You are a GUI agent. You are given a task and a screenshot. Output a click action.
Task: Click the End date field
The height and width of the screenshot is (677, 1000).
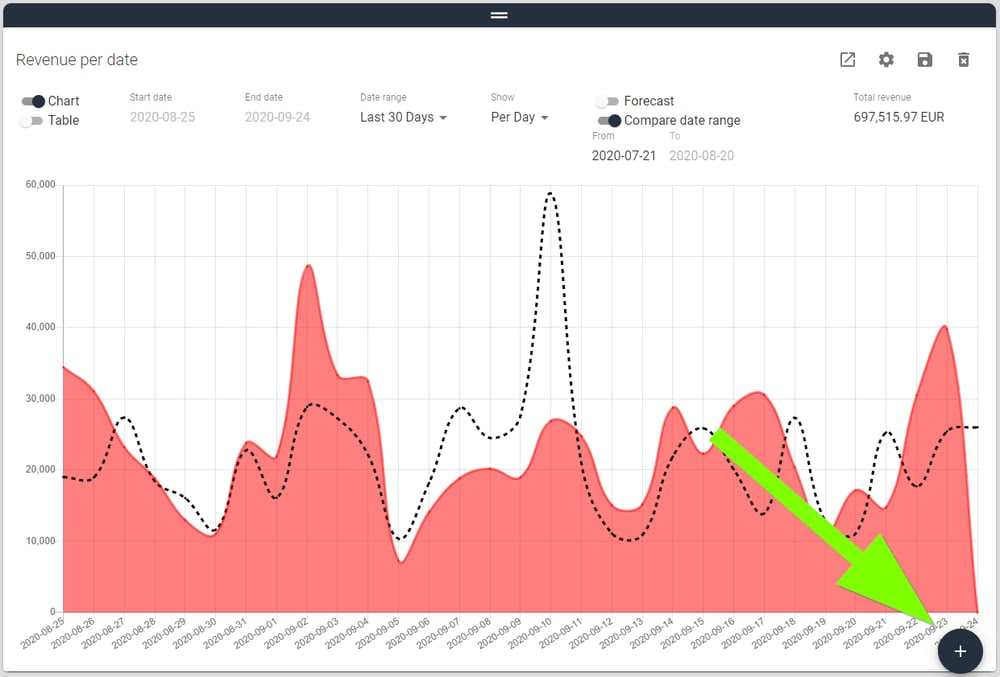(277, 117)
